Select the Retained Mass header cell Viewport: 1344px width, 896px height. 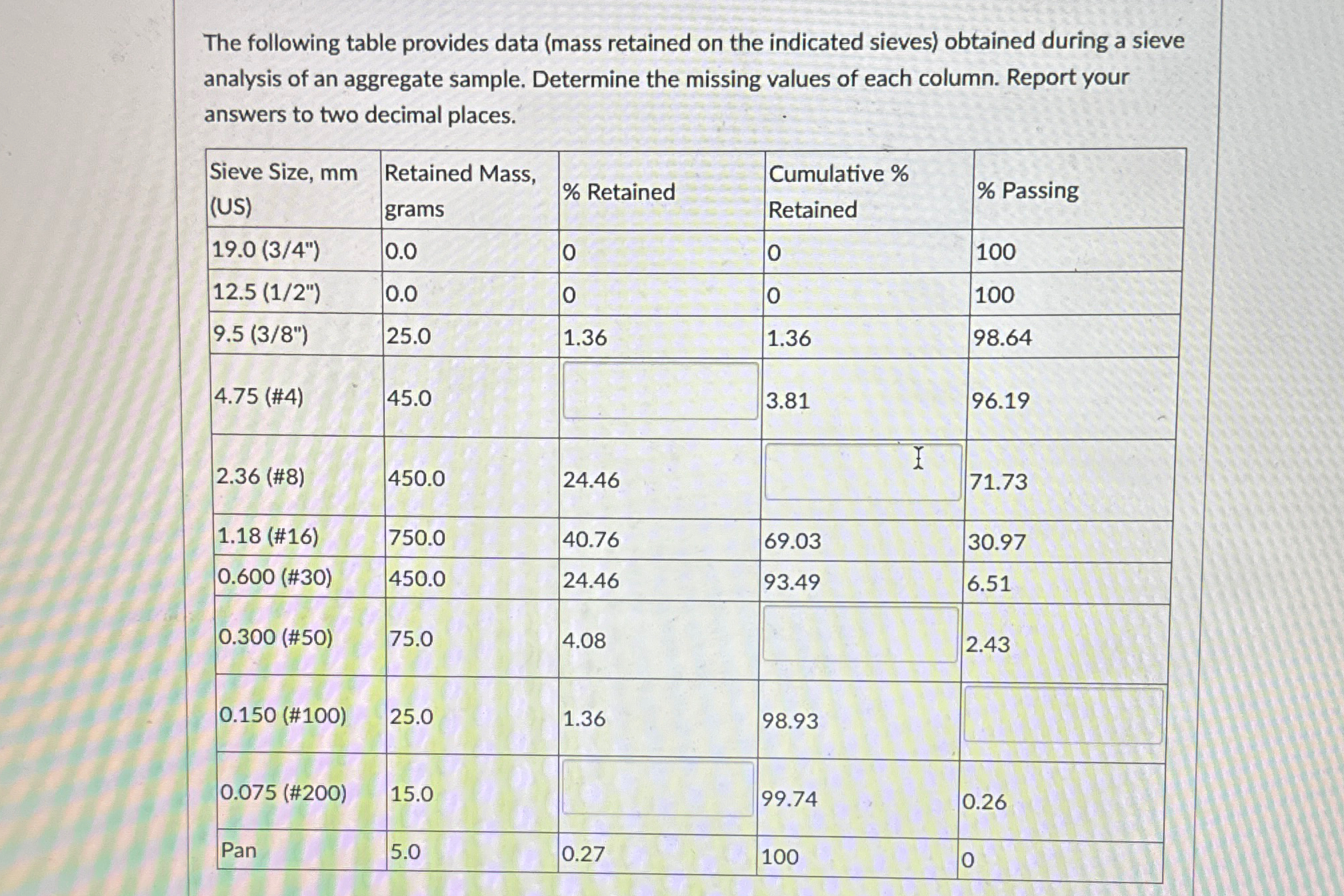[461, 191]
